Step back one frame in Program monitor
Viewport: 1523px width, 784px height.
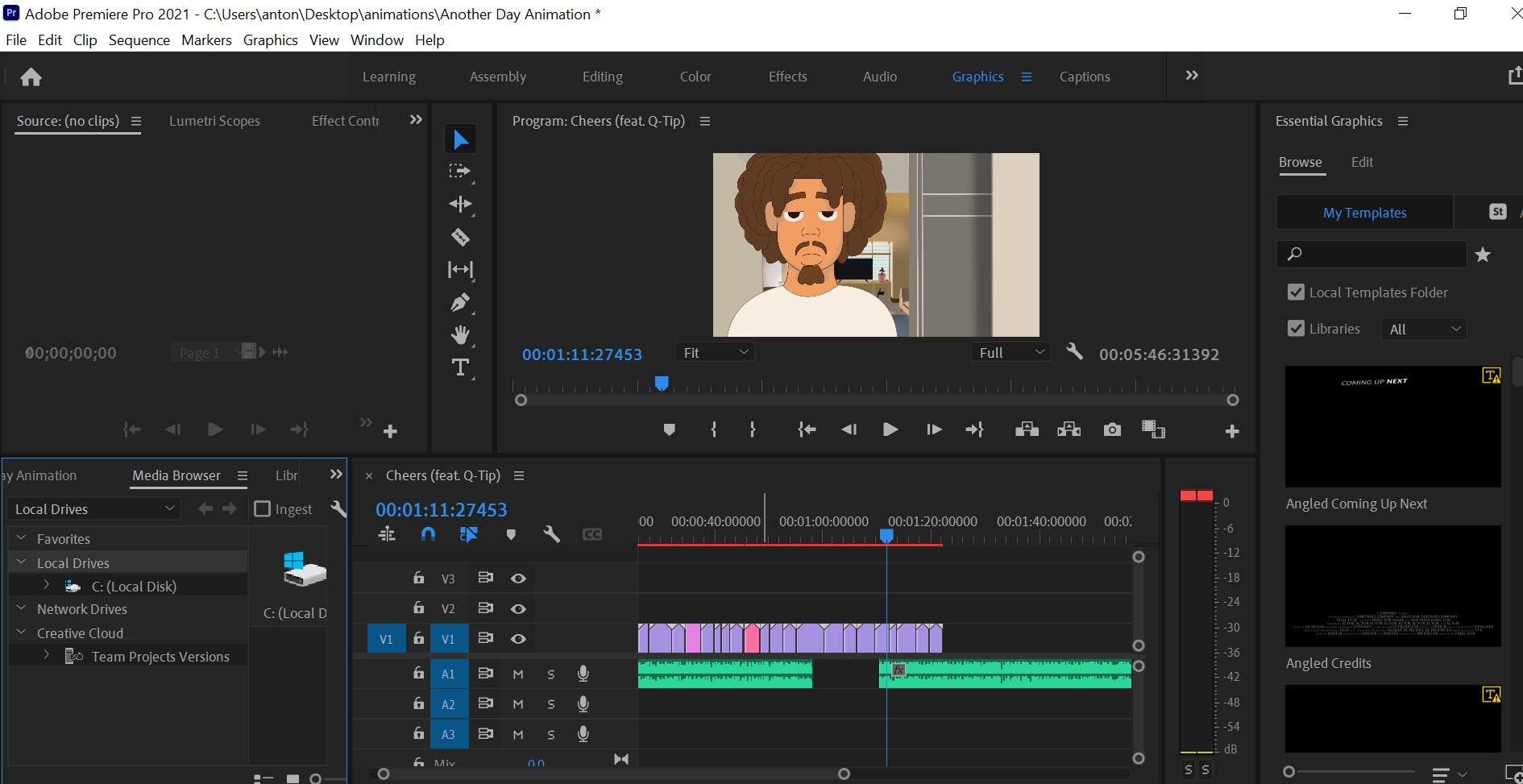(849, 429)
